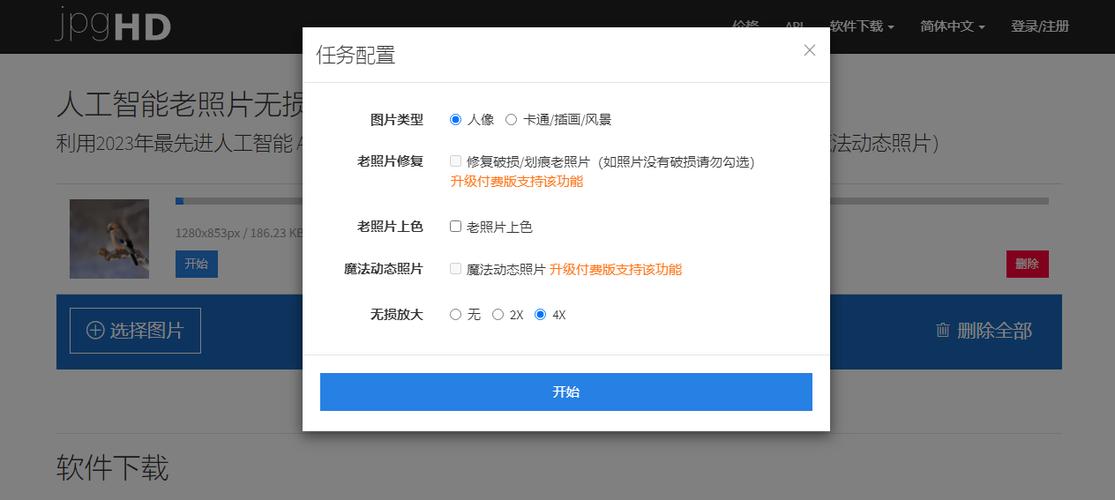Toggle the 魔法动态照片 checkbox
Image resolution: width=1115 pixels, height=500 pixels.
pos(456,269)
